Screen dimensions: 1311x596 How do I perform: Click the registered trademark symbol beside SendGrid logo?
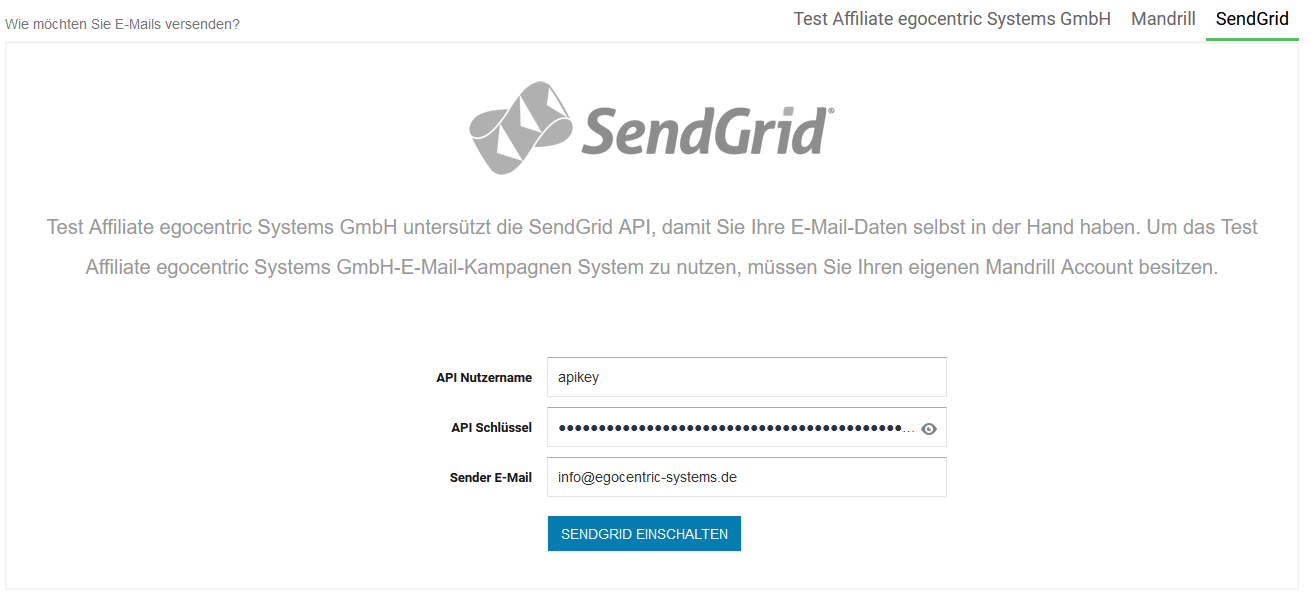pos(830,111)
